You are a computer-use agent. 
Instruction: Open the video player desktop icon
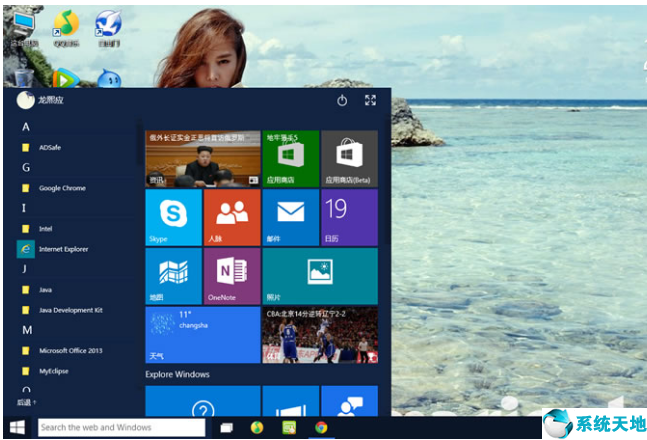click(66, 78)
